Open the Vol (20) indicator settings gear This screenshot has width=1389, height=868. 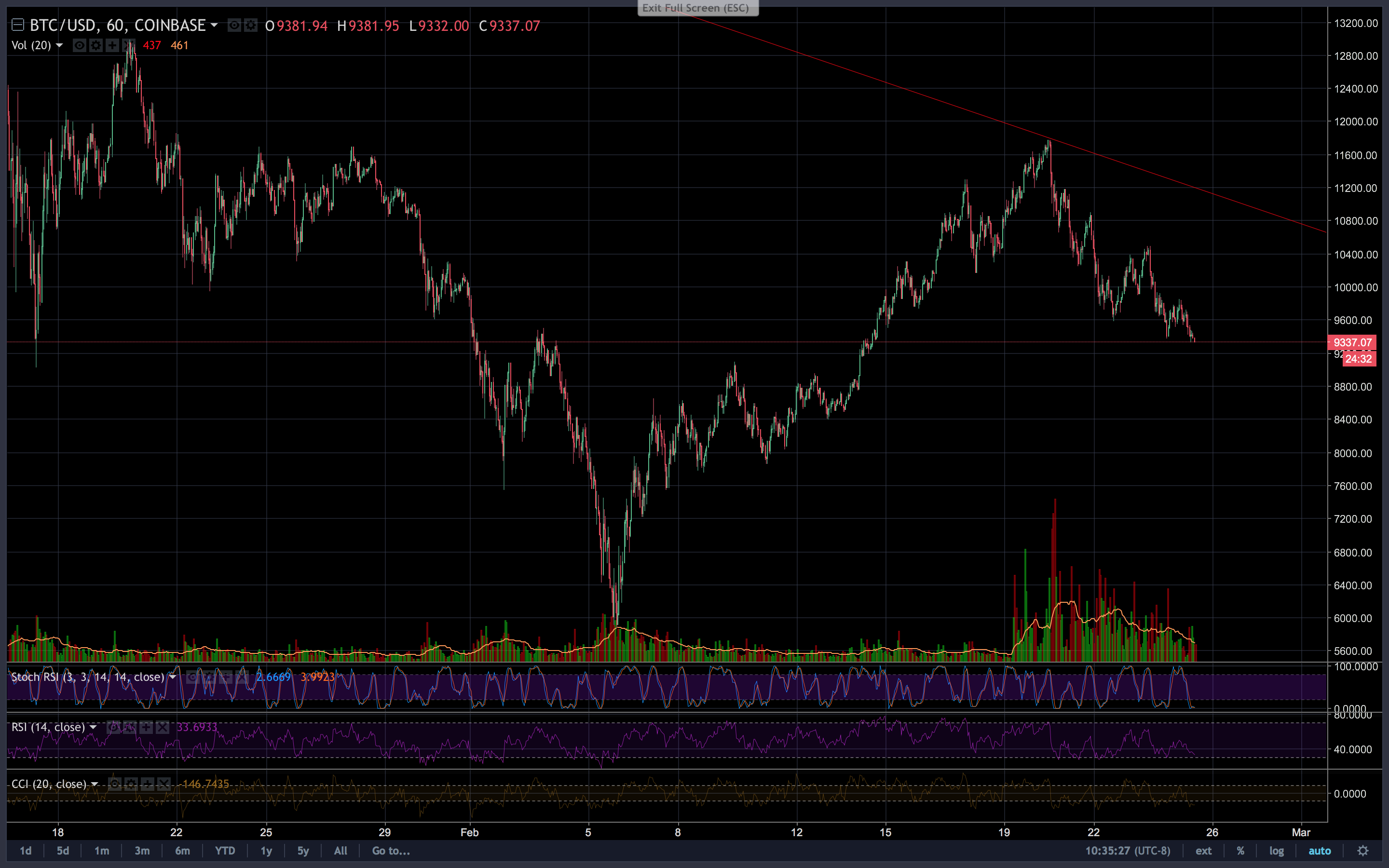(96, 45)
